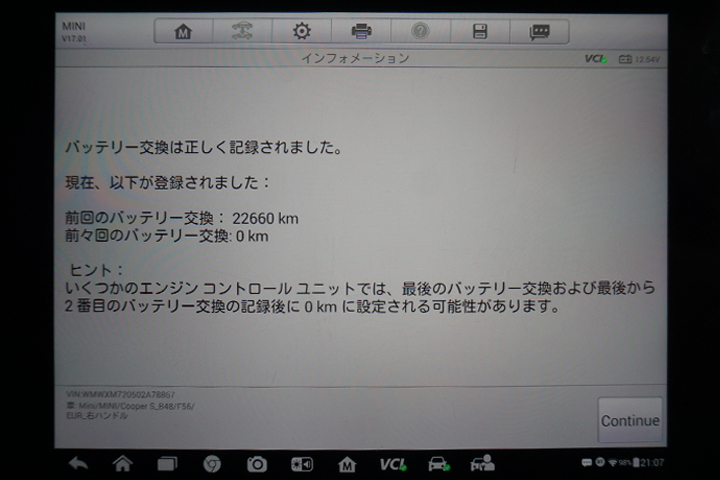Tap the ヒント： label
This screenshot has width=720, height=480.
point(96,270)
